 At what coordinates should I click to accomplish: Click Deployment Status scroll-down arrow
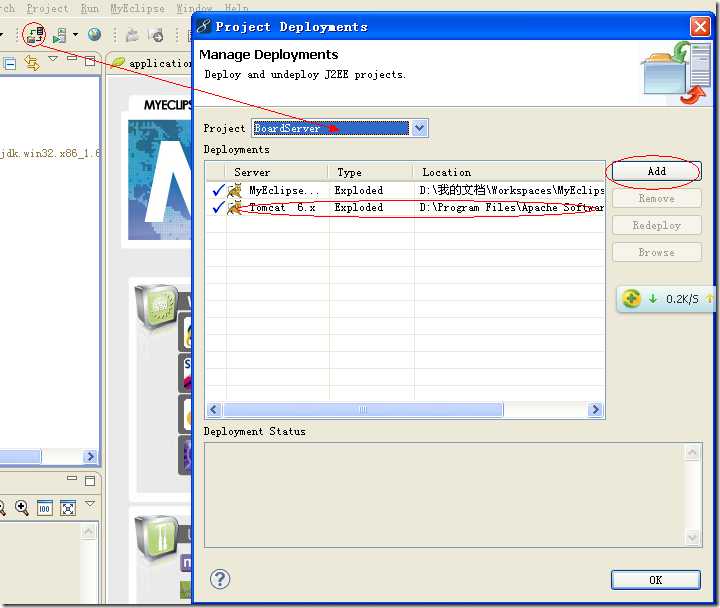[x=692, y=537]
